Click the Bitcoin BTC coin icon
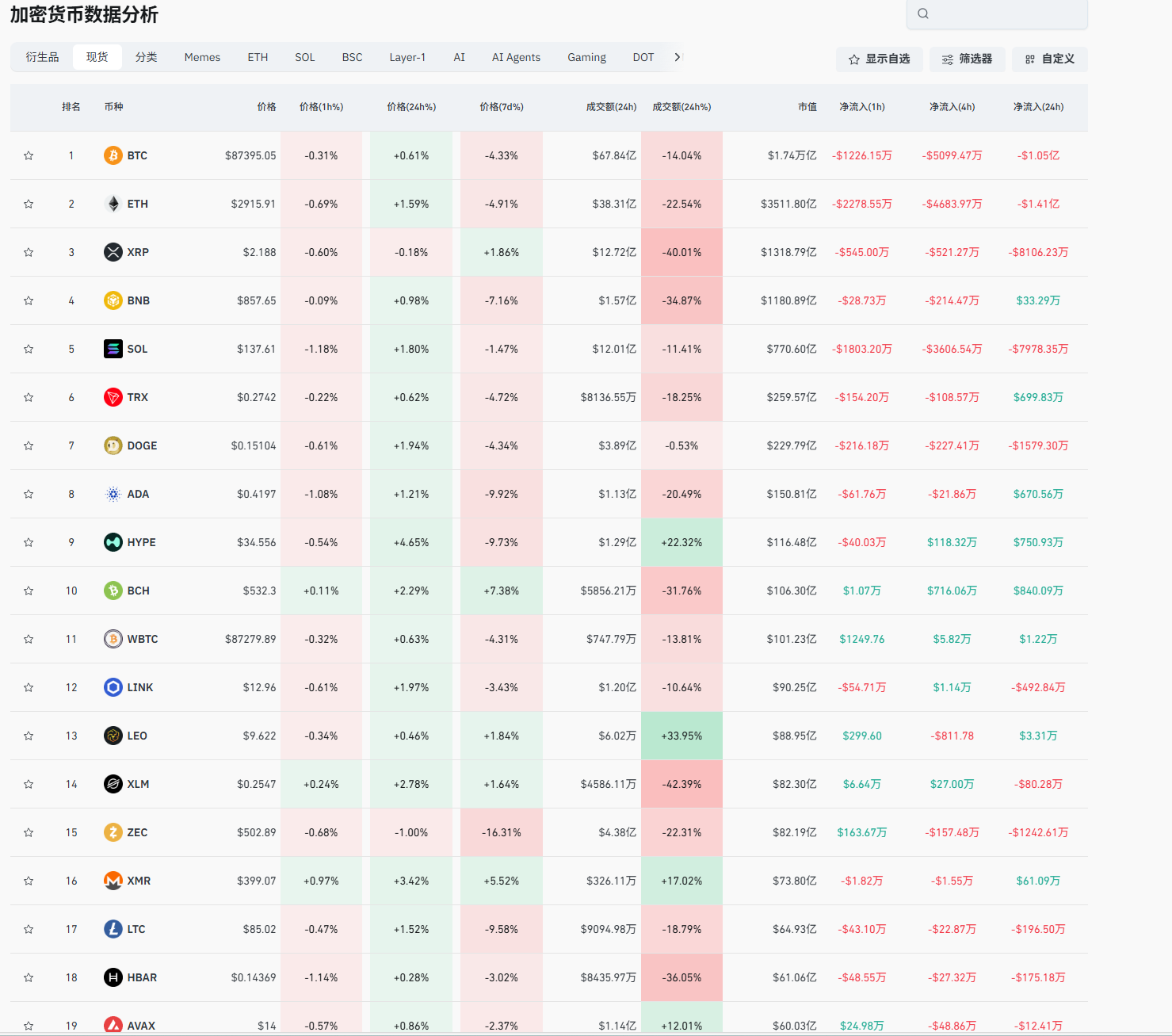Viewport: 1172px width, 1036px height. coord(113,155)
